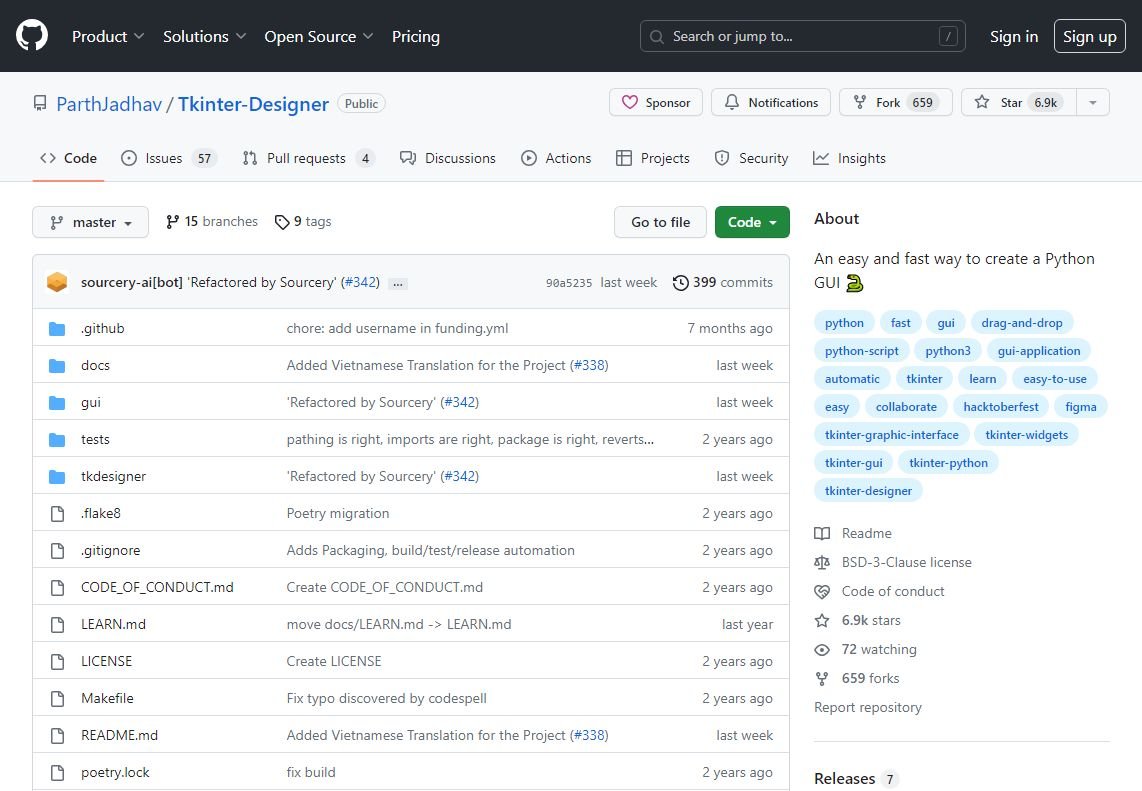Click the commit history clock icon

tap(680, 283)
